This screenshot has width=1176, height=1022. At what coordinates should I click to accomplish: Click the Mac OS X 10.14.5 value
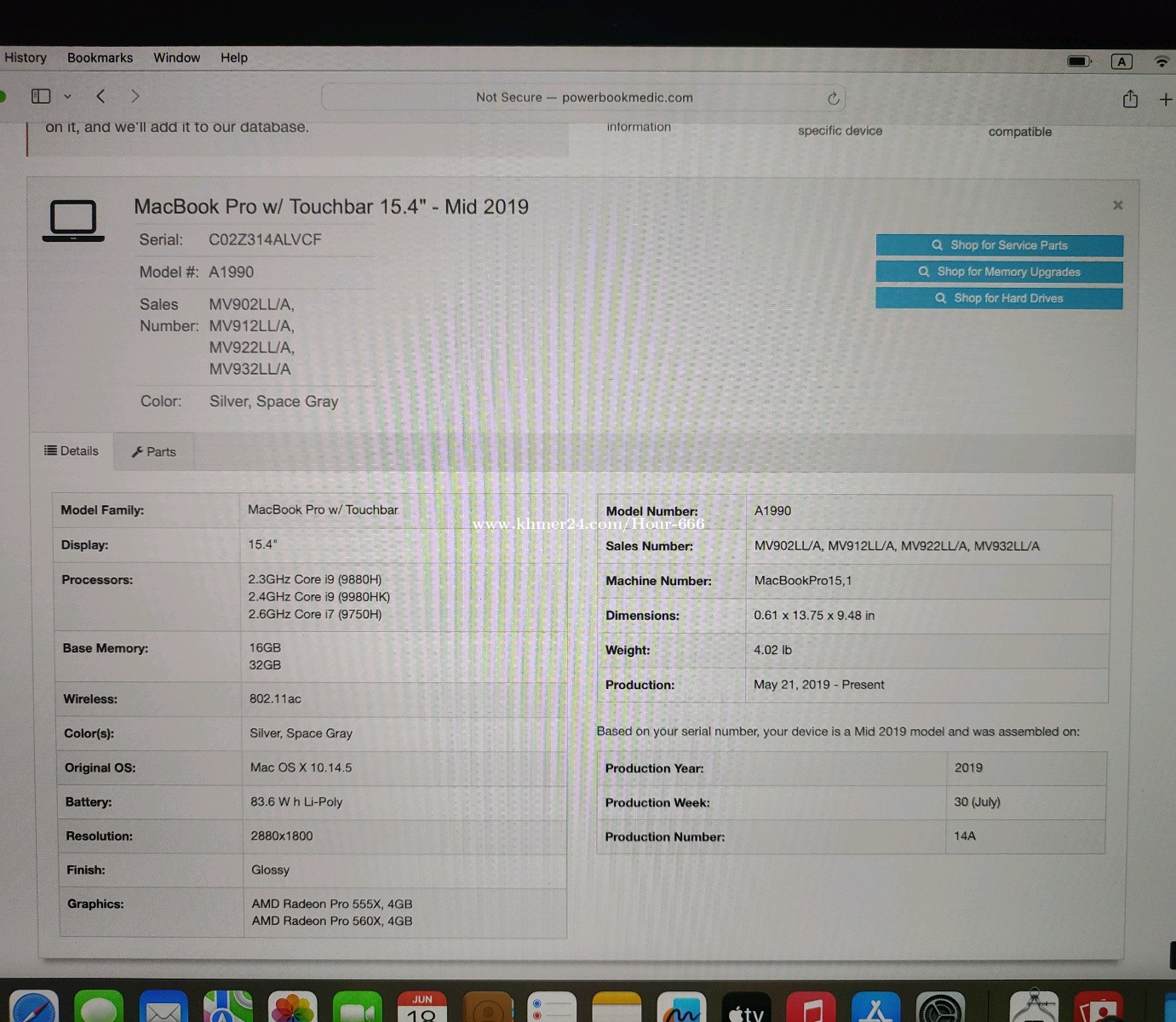point(301,768)
